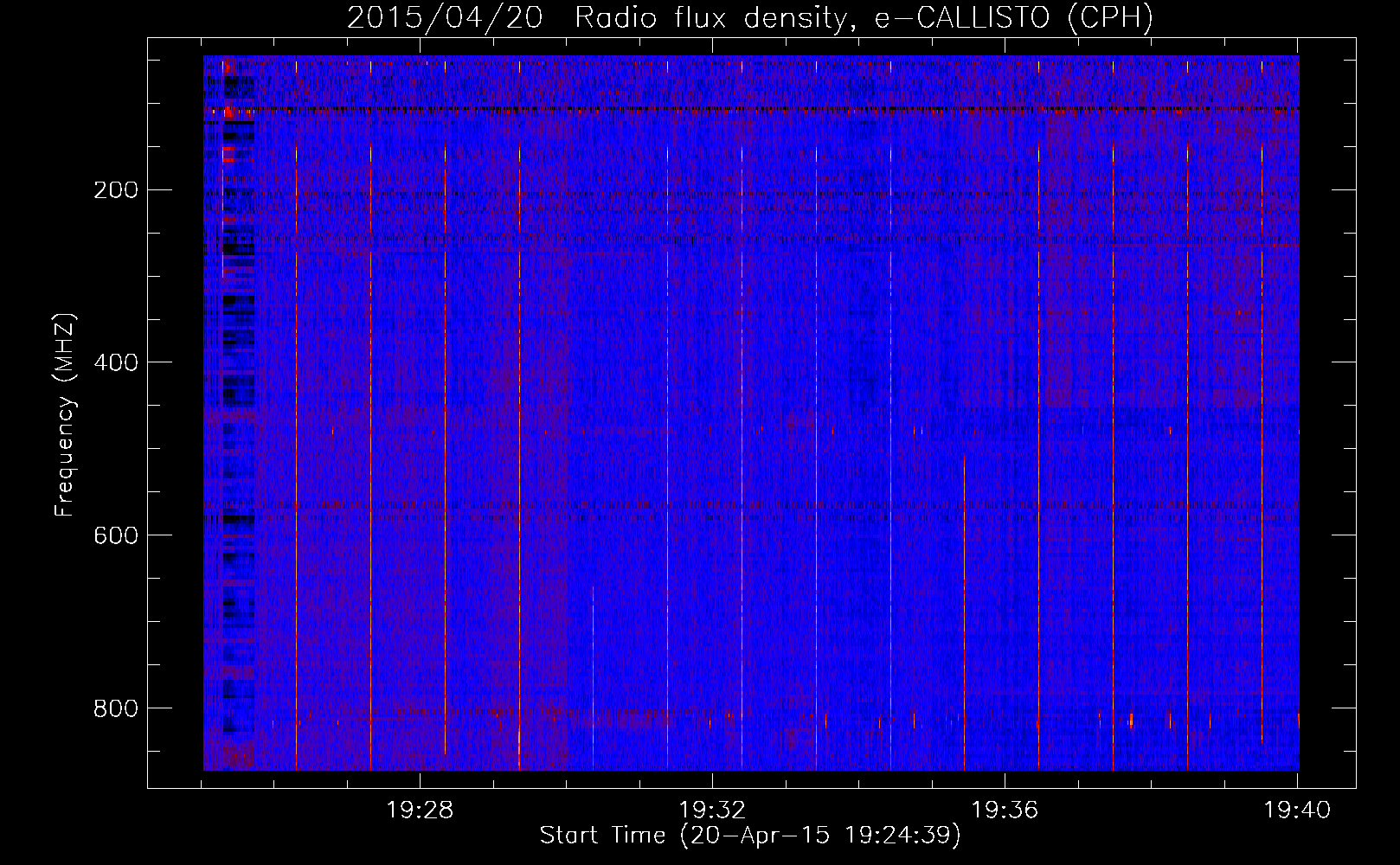The image size is (1400, 865).
Task: Click the 19:28 time tick label
Action: (420, 811)
